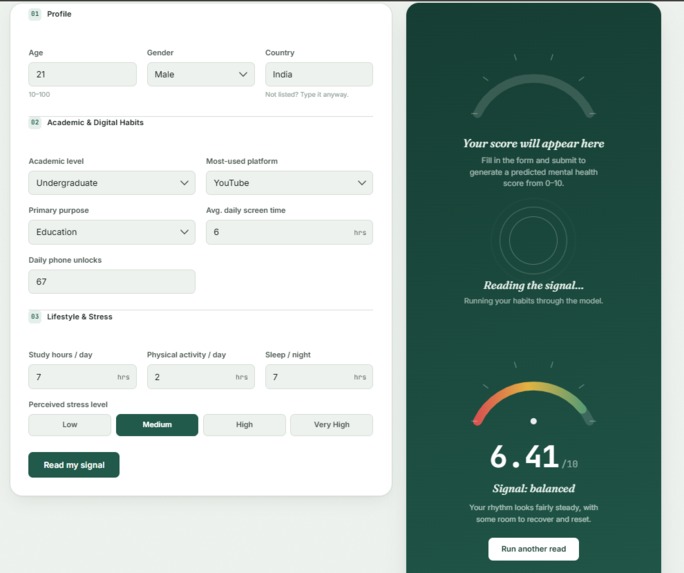Click the Academic & Digital Habits heading
This screenshot has width=684, height=573.
tap(95, 123)
